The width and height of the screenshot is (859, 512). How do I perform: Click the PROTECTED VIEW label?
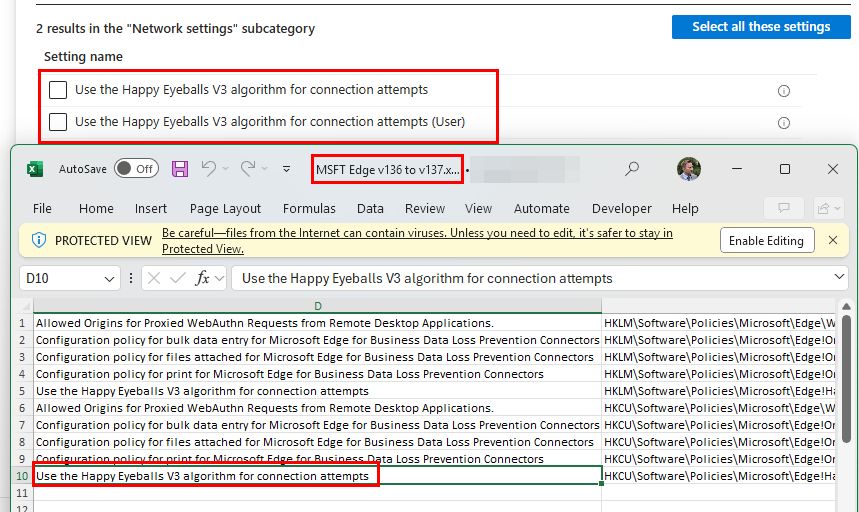[103, 240]
